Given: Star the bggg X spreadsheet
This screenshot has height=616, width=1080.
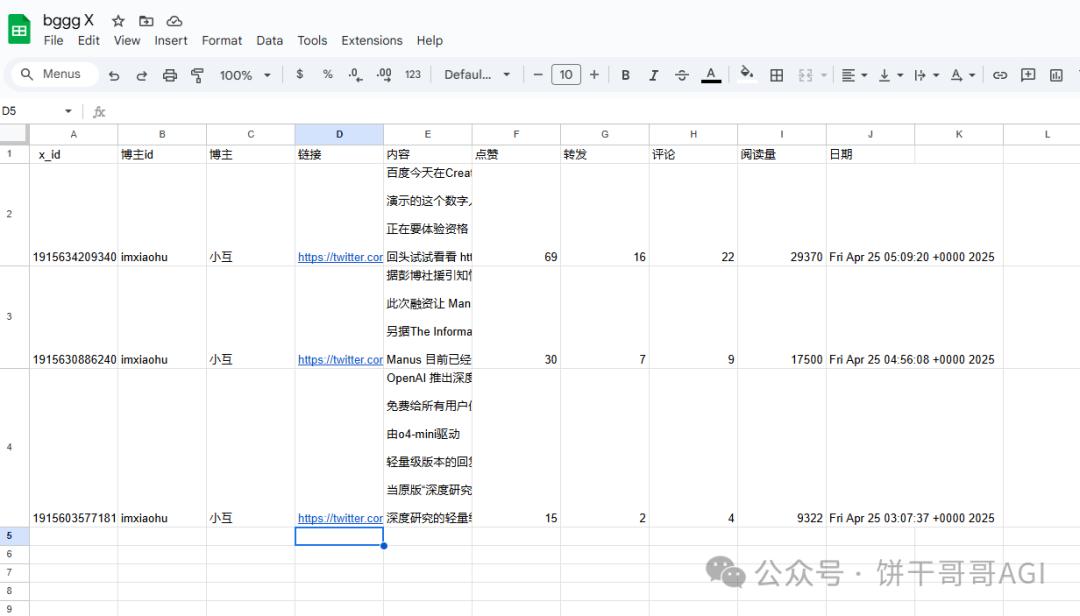Looking at the screenshot, I should point(118,20).
